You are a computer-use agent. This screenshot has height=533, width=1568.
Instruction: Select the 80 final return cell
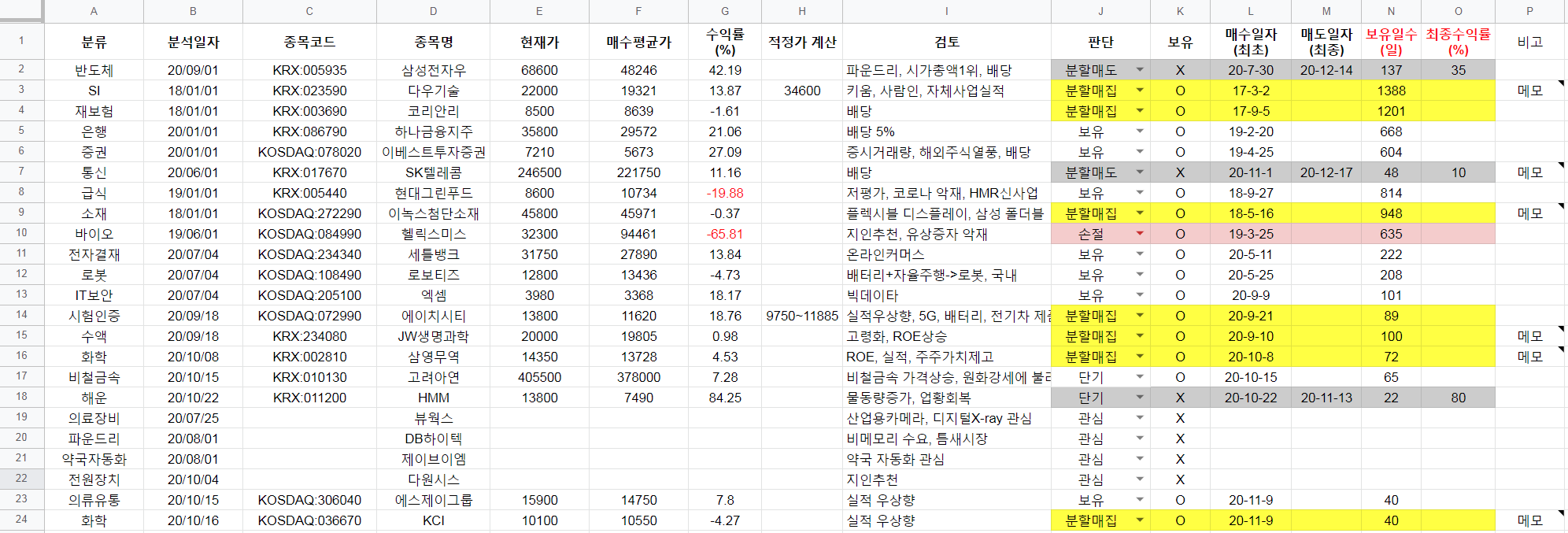pyautogui.click(x=1458, y=398)
